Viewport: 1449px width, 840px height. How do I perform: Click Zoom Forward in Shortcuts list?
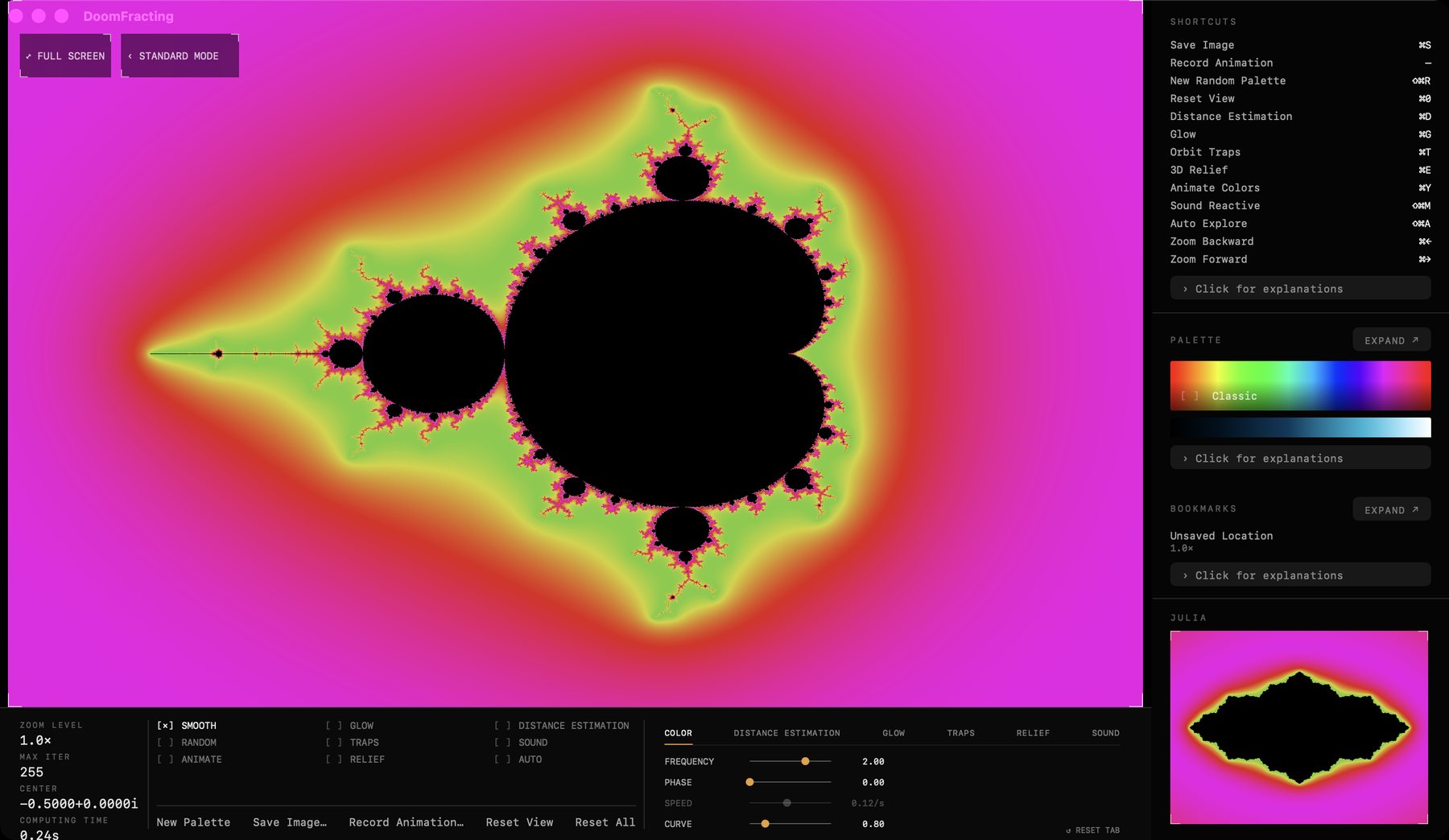(1300, 259)
